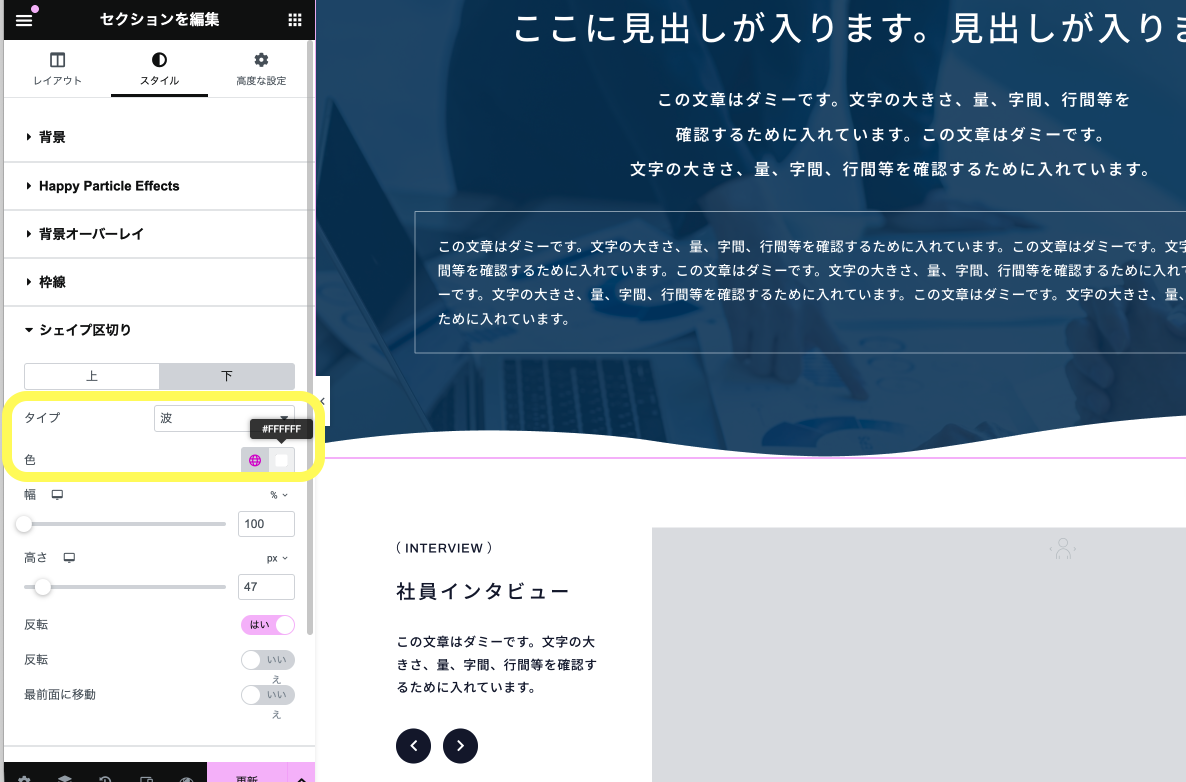
Task: Click the height input field showing 47
Action: pyautogui.click(x=266, y=587)
